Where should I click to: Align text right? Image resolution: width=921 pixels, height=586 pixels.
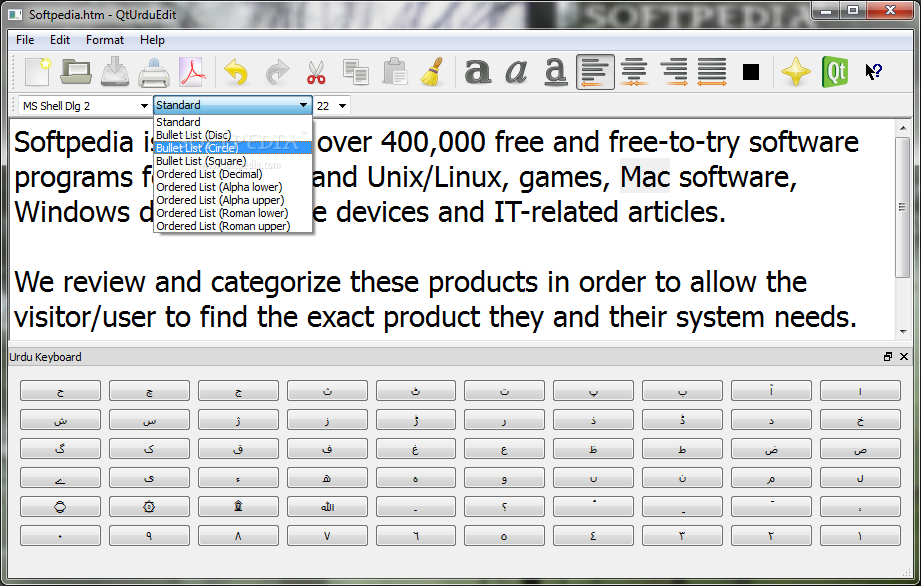[x=674, y=72]
